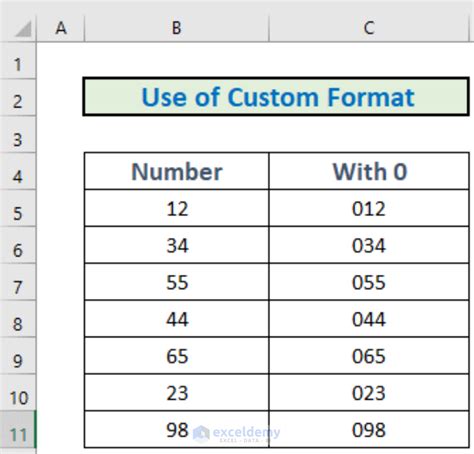Click cell containing 012

[369, 208]
